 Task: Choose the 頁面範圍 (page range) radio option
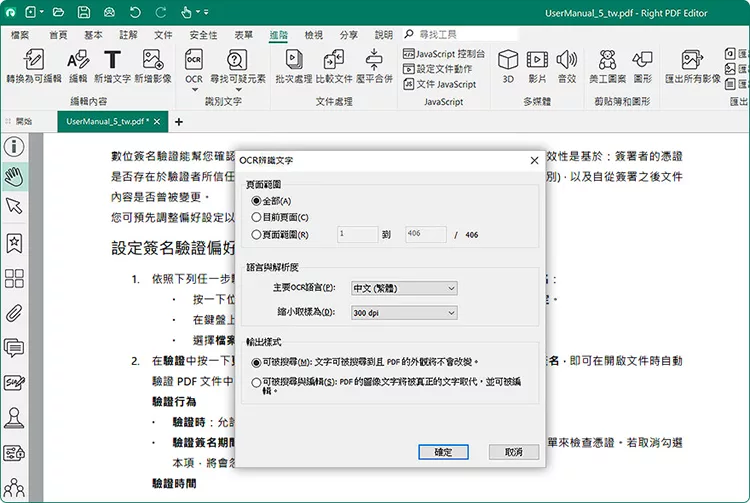(257, 234)
